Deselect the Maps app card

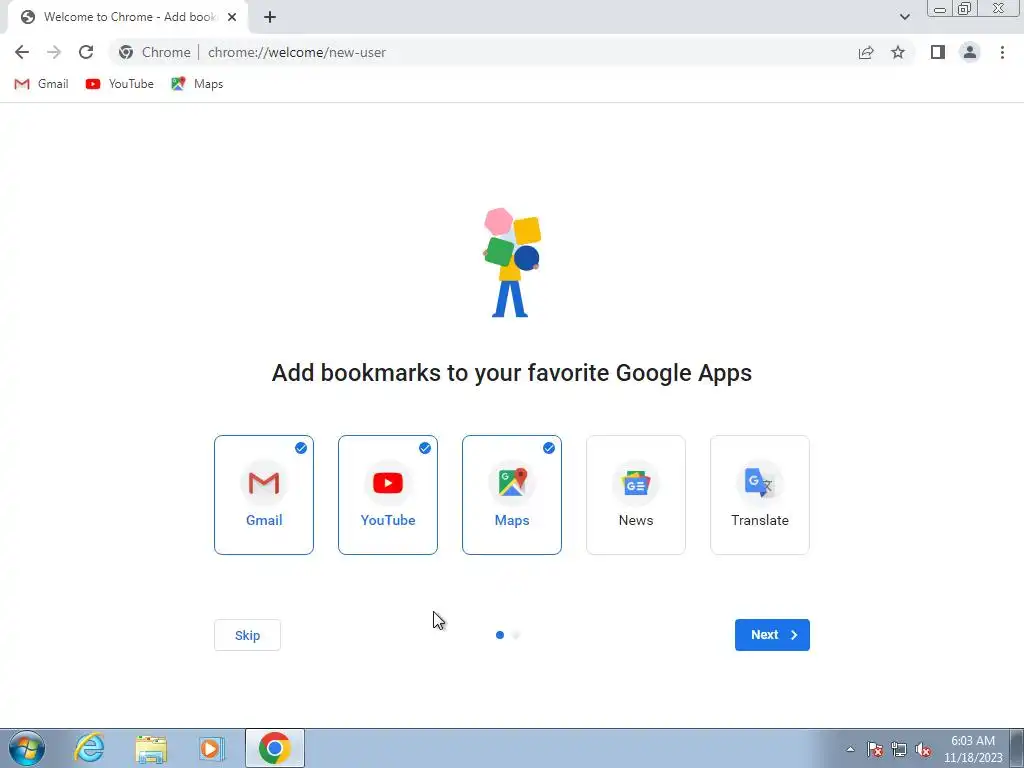[x=512, y=495]
